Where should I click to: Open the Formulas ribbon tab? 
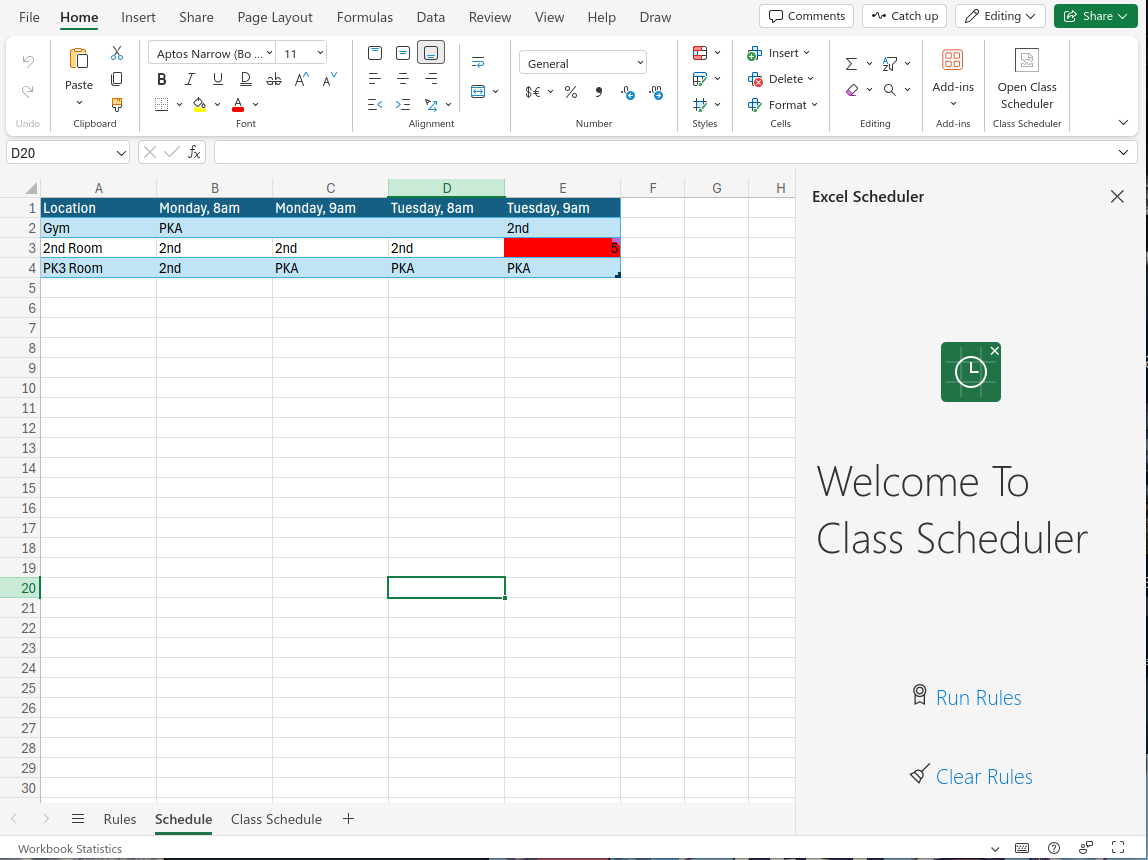pyautogui.click(x=364, y=16)
